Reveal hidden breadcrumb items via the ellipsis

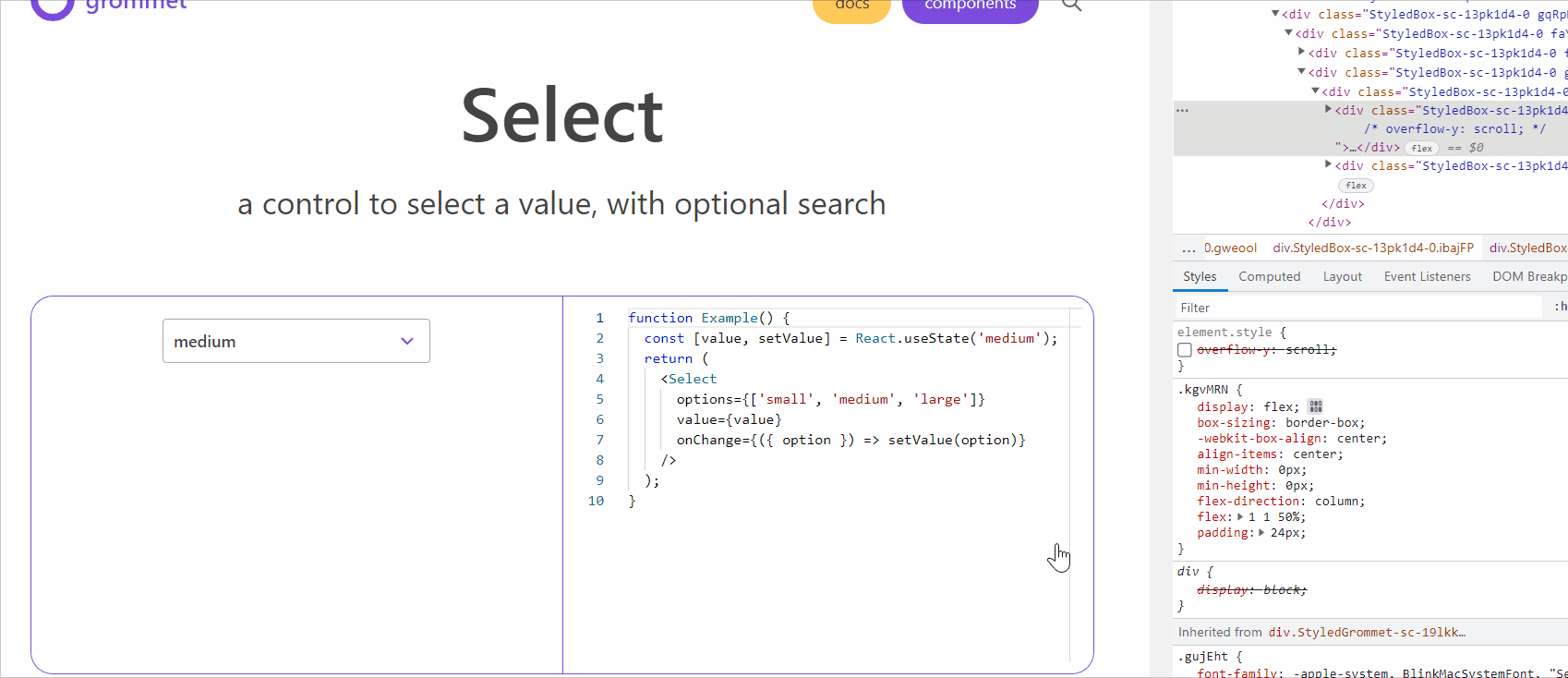coord(1189,248)
